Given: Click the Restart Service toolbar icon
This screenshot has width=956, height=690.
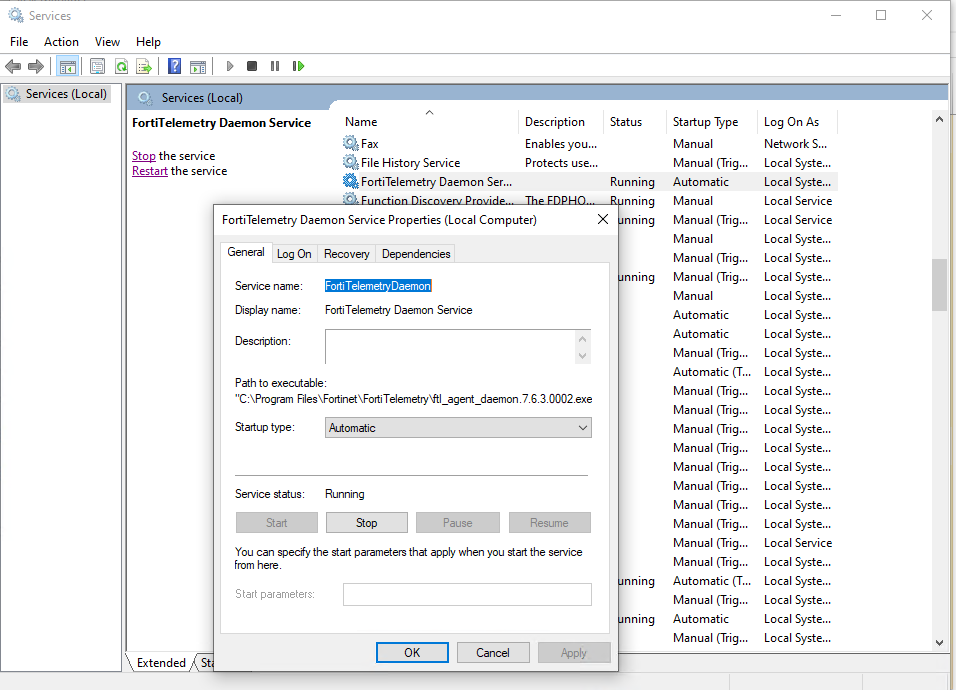Looking at the screenshot, I should pyautogui.click(x=298, y=67).
